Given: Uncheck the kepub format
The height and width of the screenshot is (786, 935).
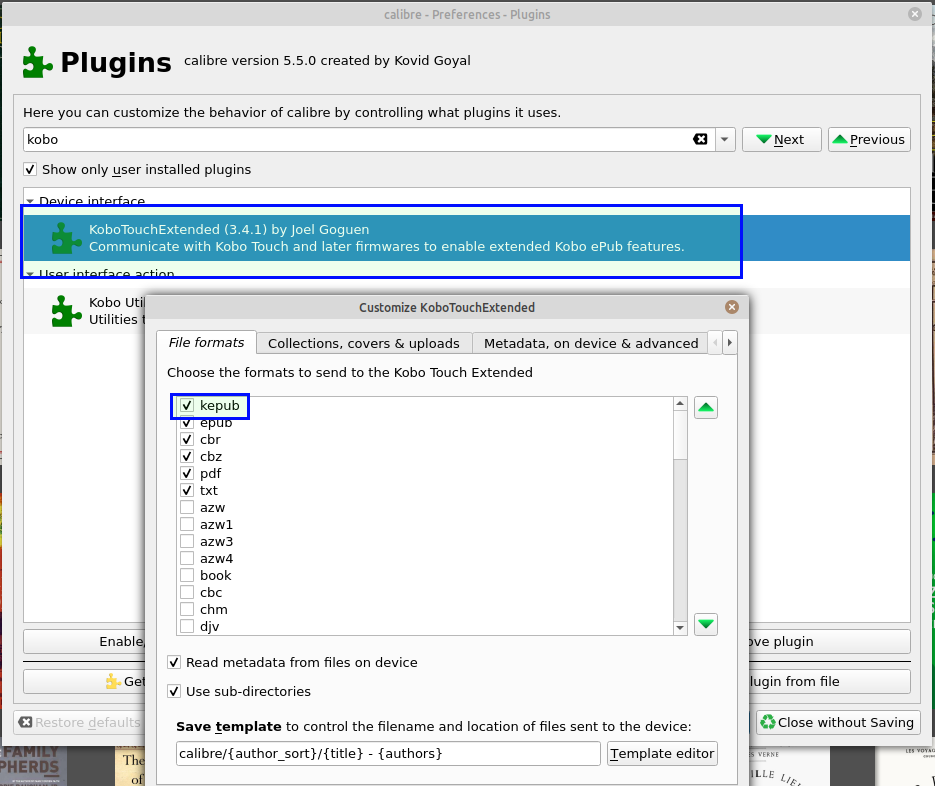Looking at the screenshot, I should click(x=187, y=406).
